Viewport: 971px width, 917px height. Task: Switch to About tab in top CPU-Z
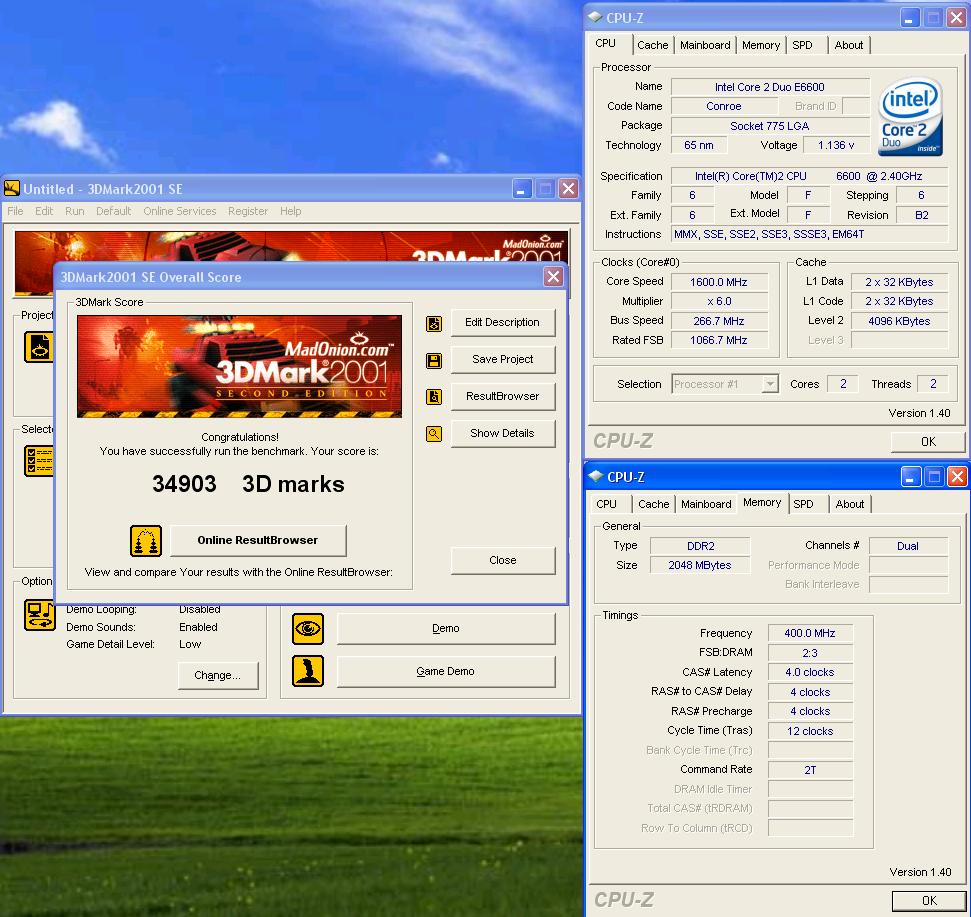[848, 45]
